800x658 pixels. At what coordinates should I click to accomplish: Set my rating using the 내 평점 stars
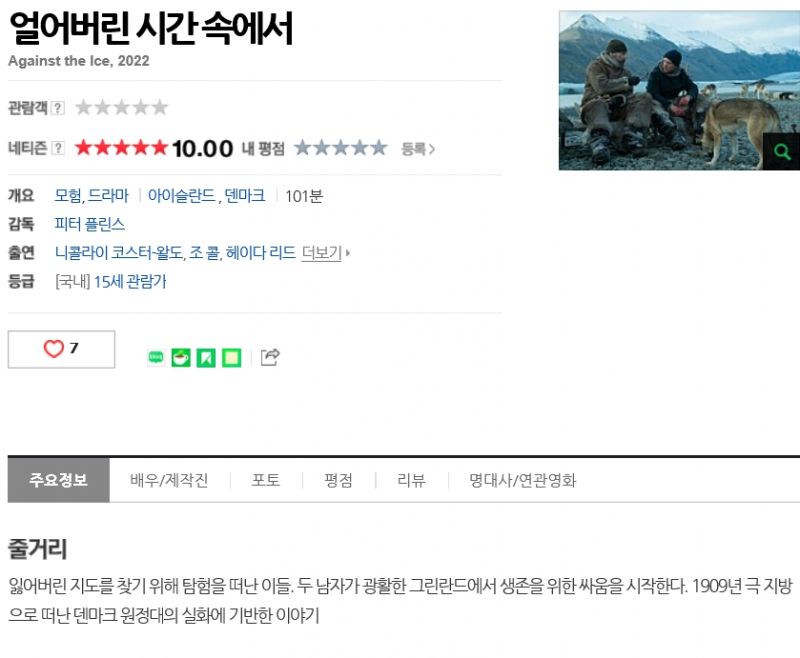point(341,148)
